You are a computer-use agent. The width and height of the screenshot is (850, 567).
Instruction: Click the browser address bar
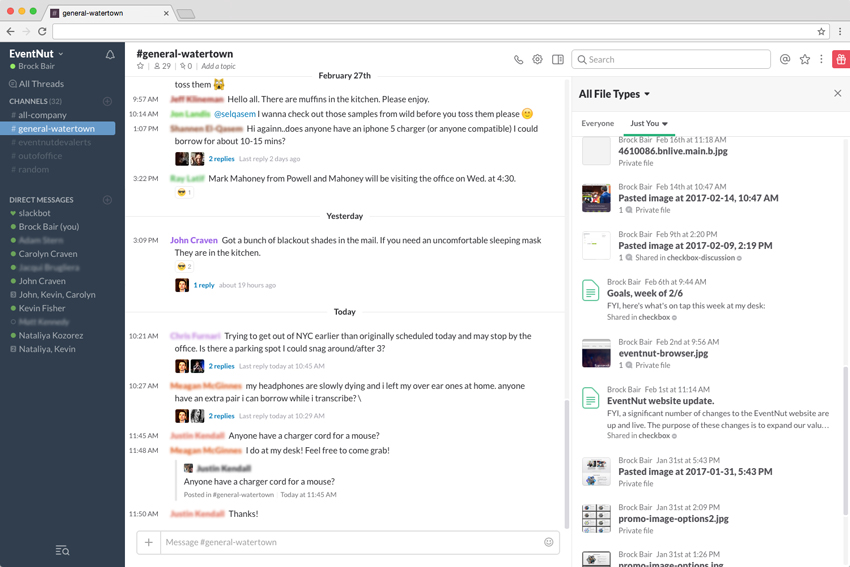pyautogui.click(x=434, y=31)
